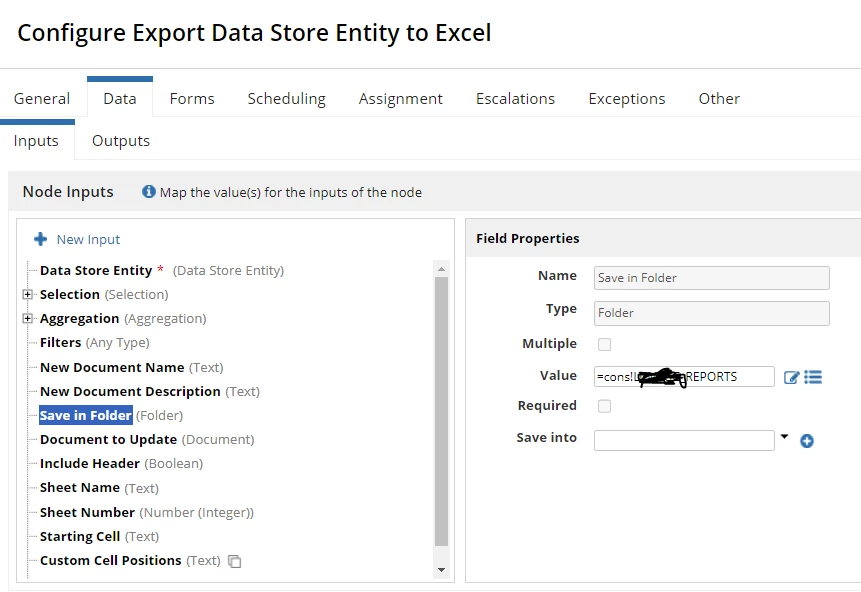Toggle the Multiple checkbox
The width and height of the screenshot is (861, 592).
[604, 344]
